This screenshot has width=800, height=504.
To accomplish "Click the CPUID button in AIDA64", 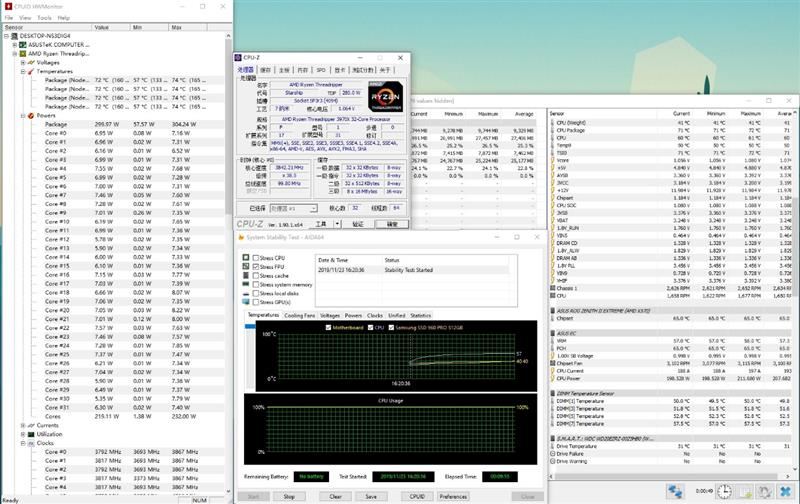I will pyautogui.click(x=417, y=496).
